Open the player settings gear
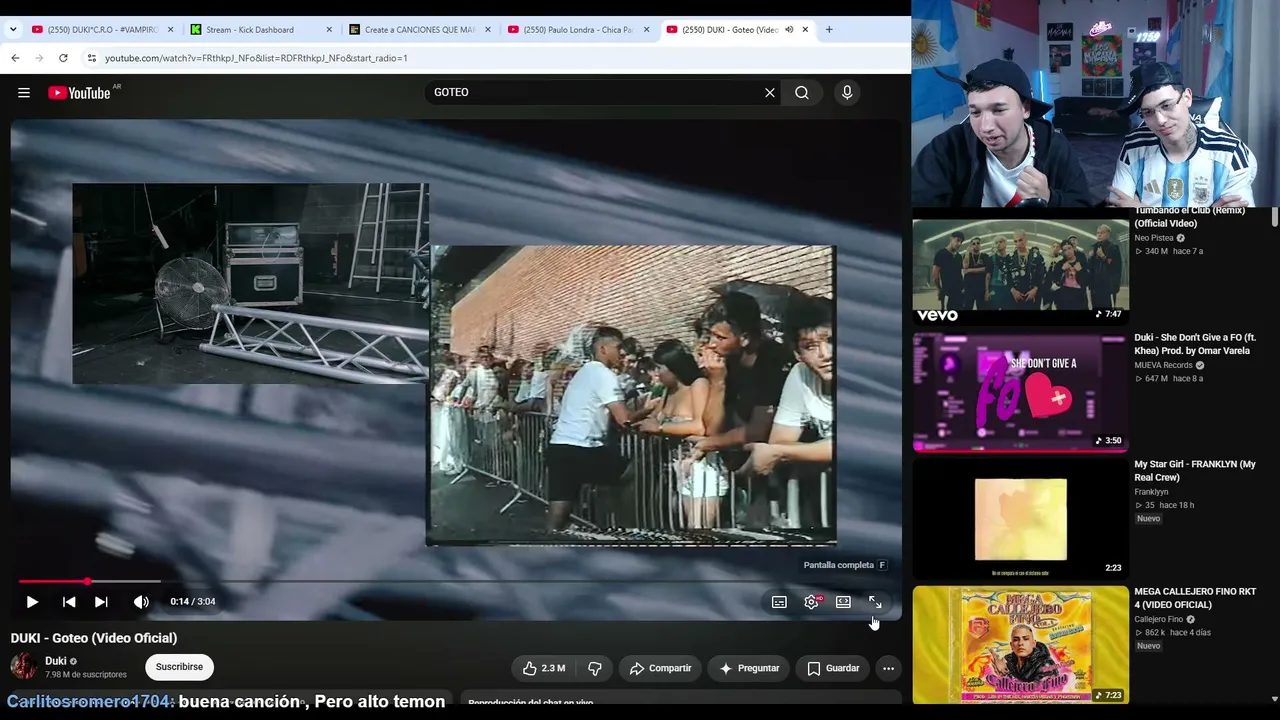Viewport: 1280px width, 720px height. click(x=811, y=602)
